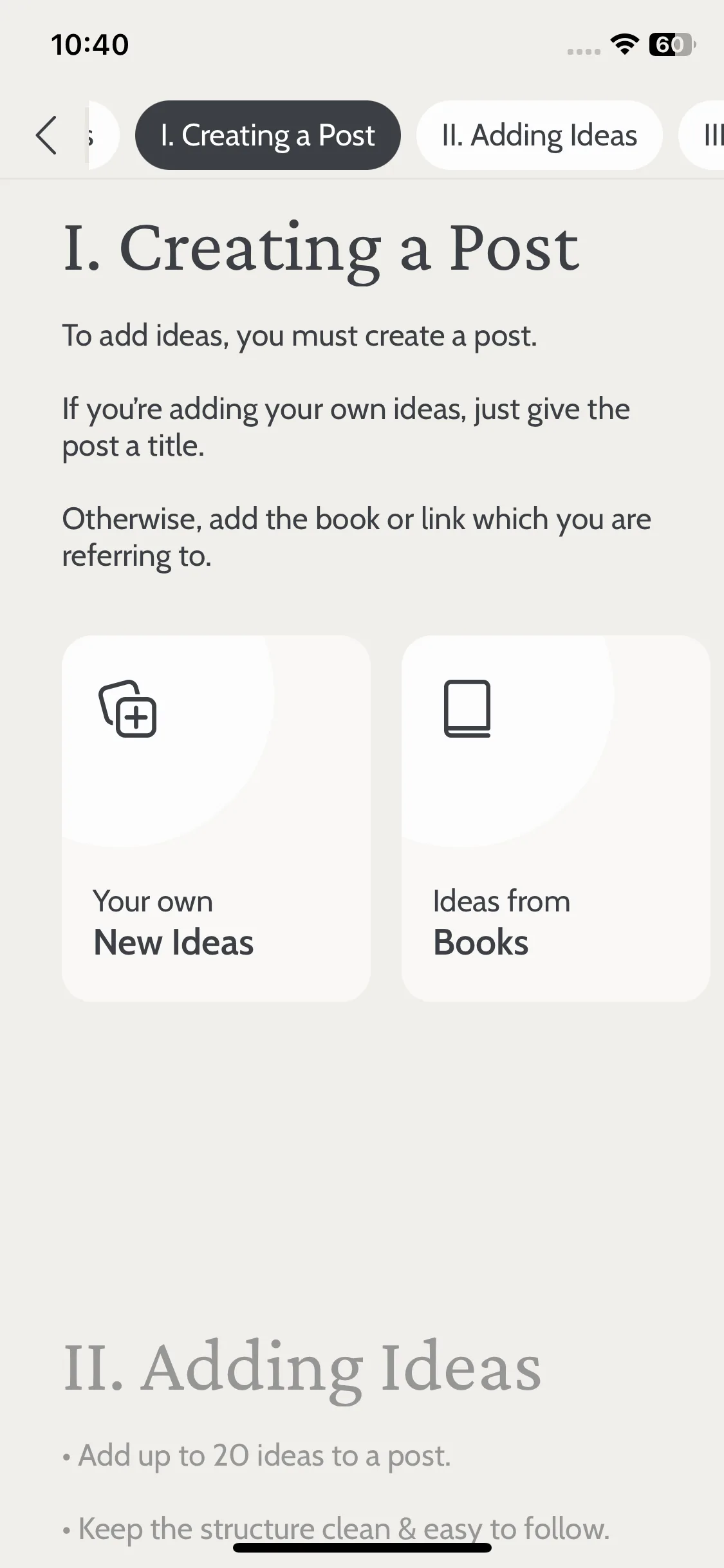Select the I. Creating a Post tab
The height and width of the screenshot is (1568, 724).
click(268, 135)
